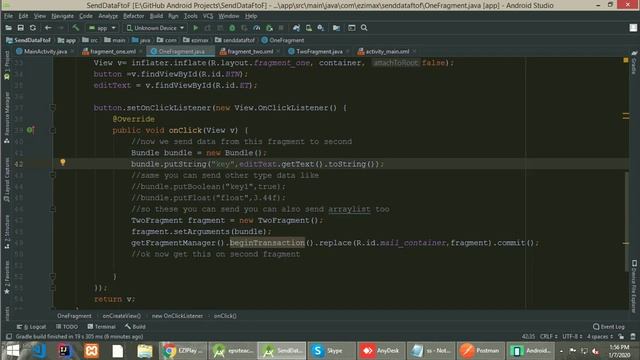Screen dimensions: 640x360
Task: Open the Windows Start button
Action: click(13, 351)
